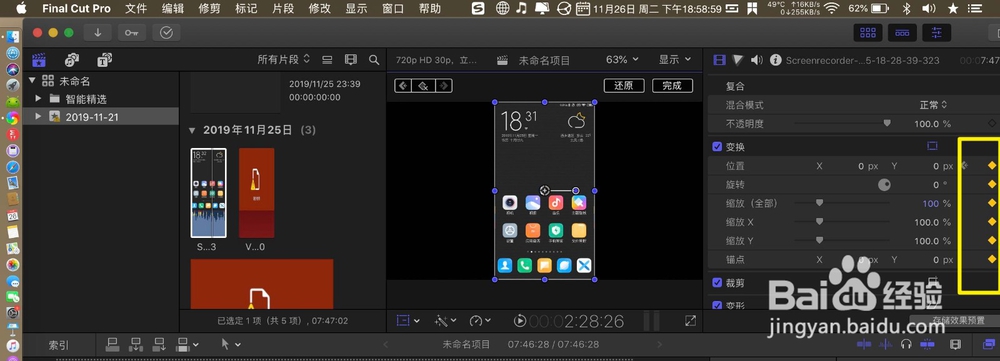Image resolution: width=1000 pixels, height=361 pixels.
Task: Toggle 位置 position keyframe diamond
Action: coord(992,165)
